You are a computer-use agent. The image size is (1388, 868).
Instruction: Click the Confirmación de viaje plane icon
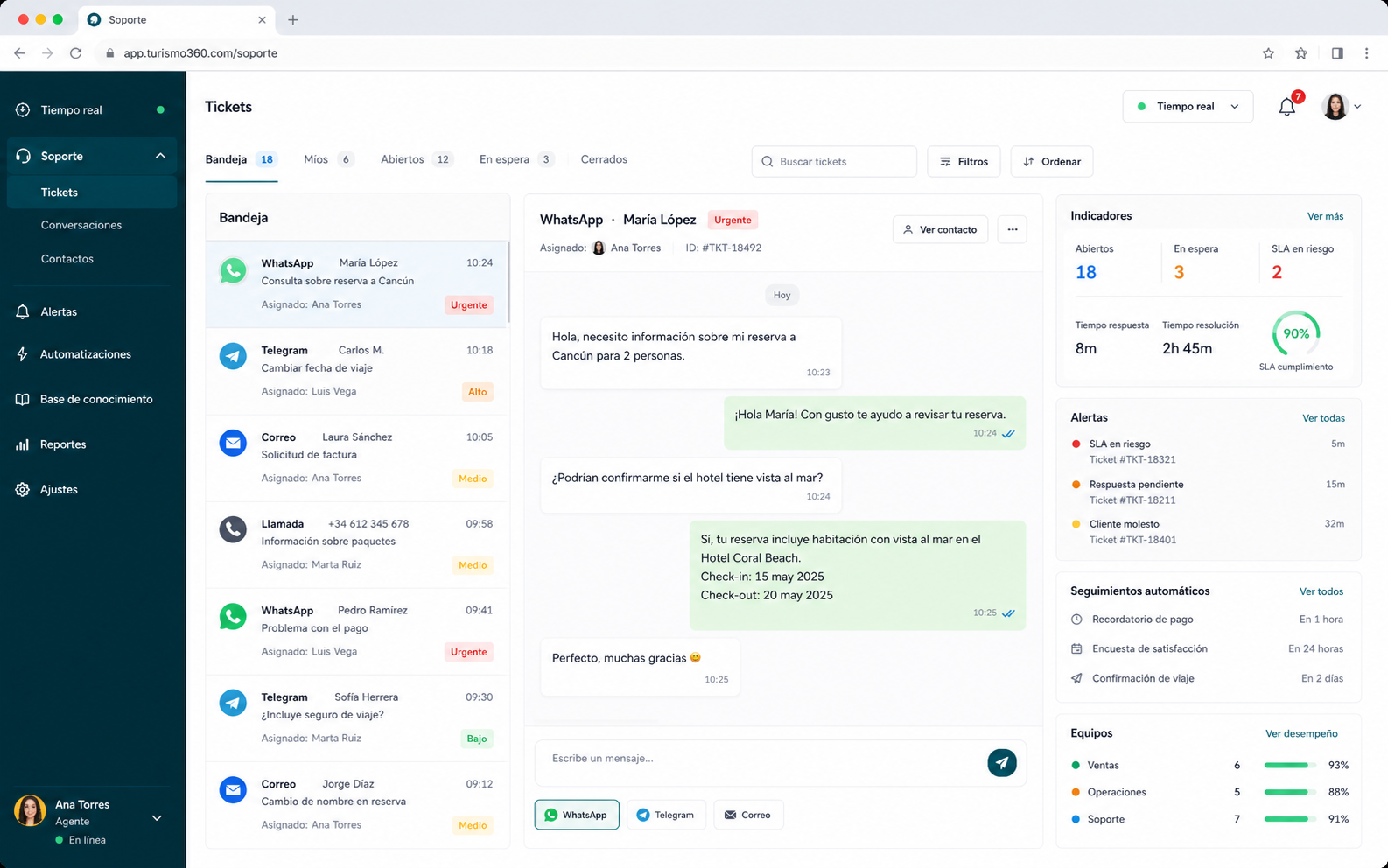click(x=1076, y=678)
